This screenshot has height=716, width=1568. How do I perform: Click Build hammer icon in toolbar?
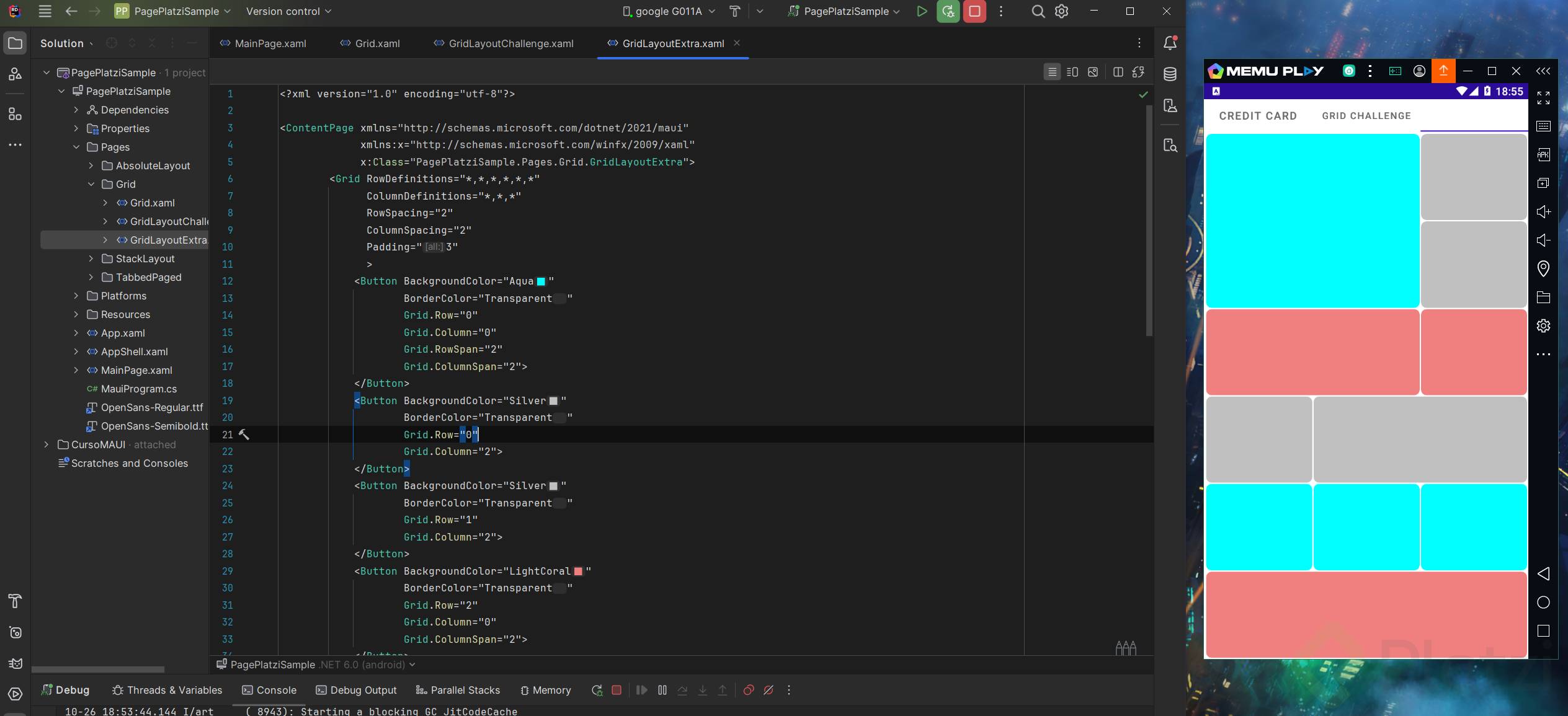coord(734,11)
